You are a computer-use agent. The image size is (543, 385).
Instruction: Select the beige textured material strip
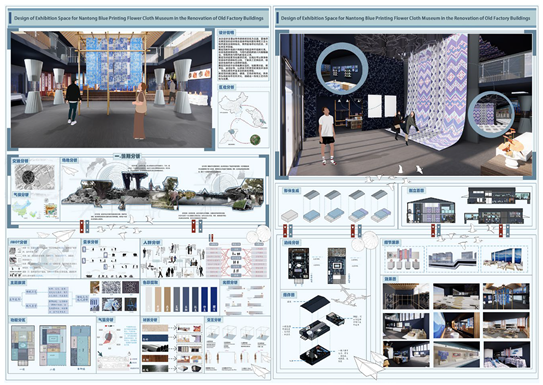tap(155, 328)
